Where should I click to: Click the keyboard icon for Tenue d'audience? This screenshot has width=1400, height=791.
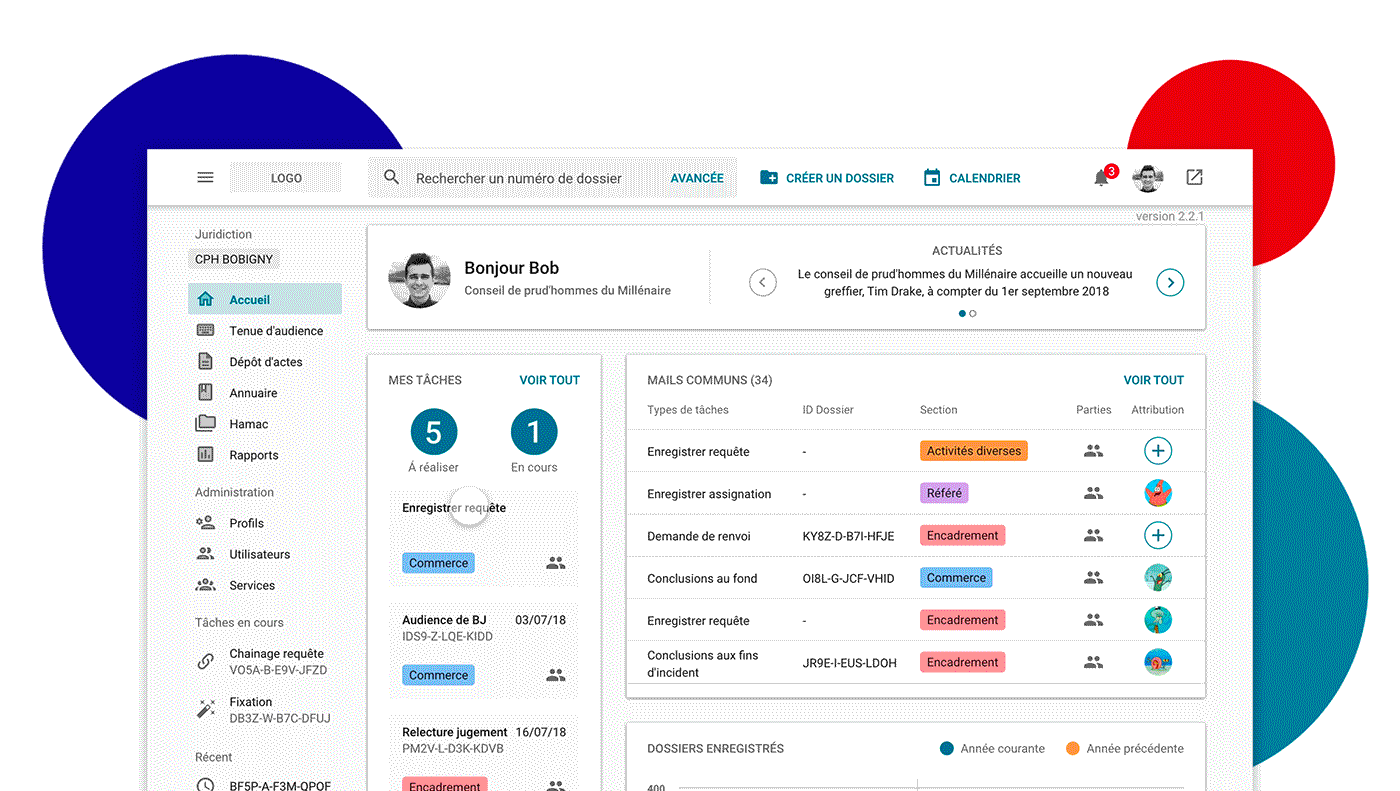coord(205,330)
